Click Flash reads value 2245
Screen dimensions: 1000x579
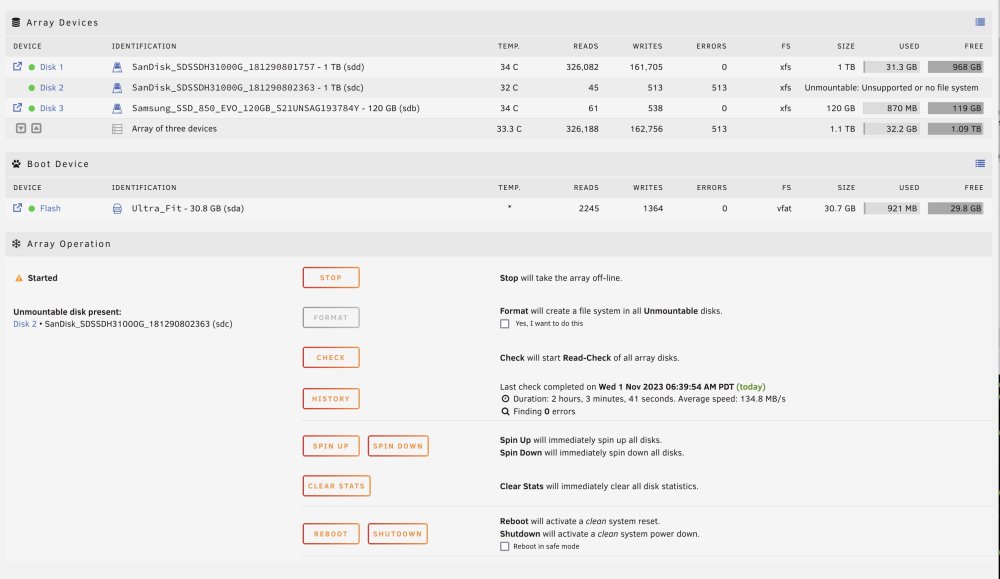pyautogui.click(x=589, y=209)
